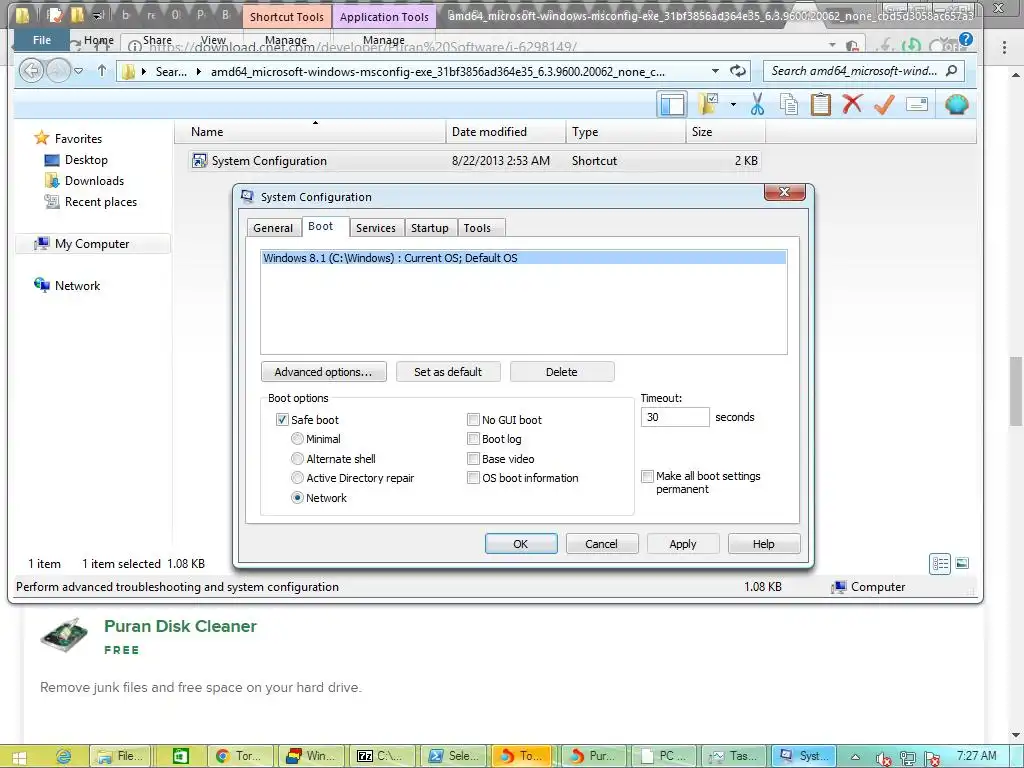Switch to large icons view in status bar
The width and height of the screenshot is (1024, 768).
click(x=962, y=563)
